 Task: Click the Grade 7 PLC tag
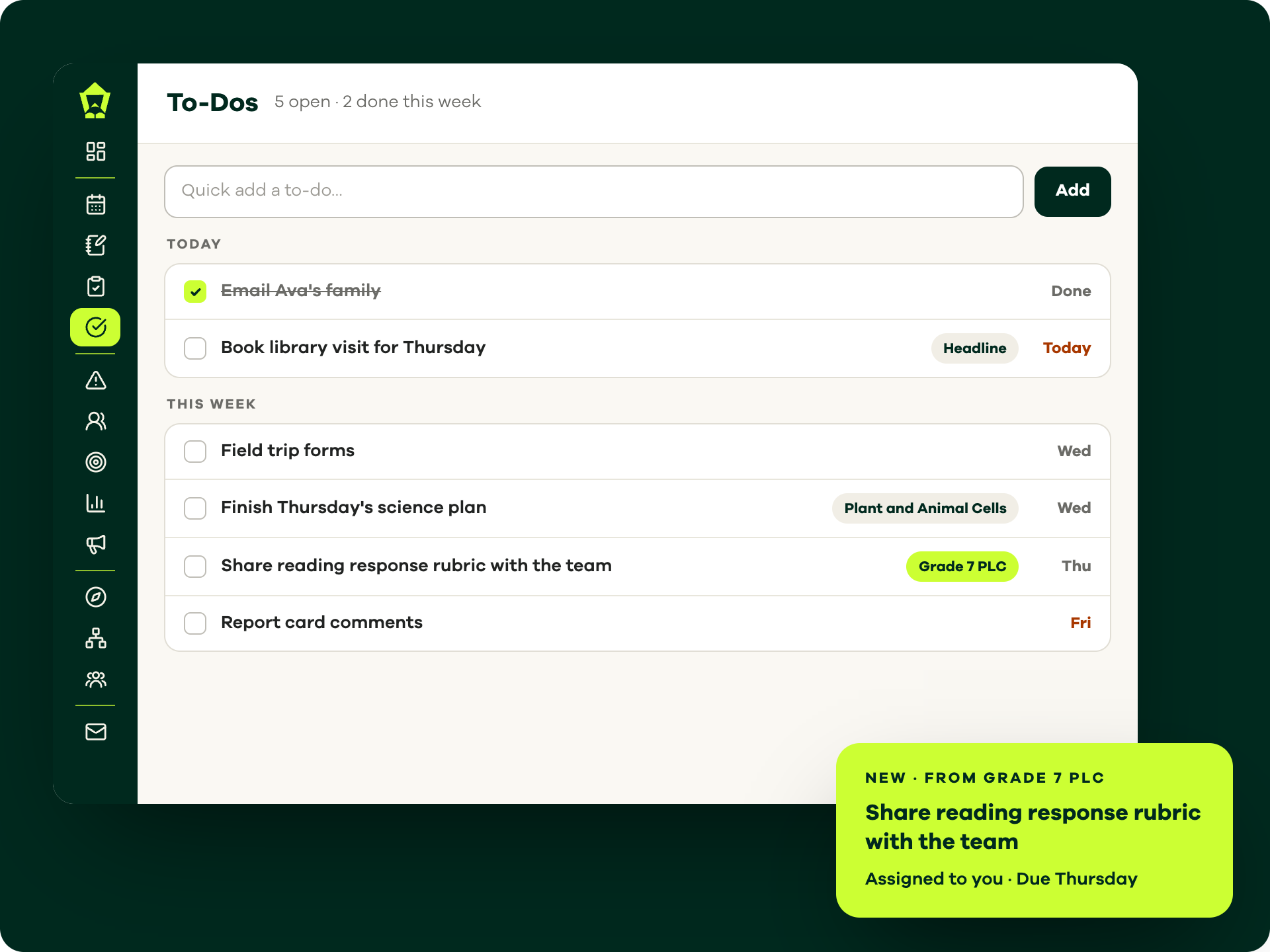[x=962, y=567]
